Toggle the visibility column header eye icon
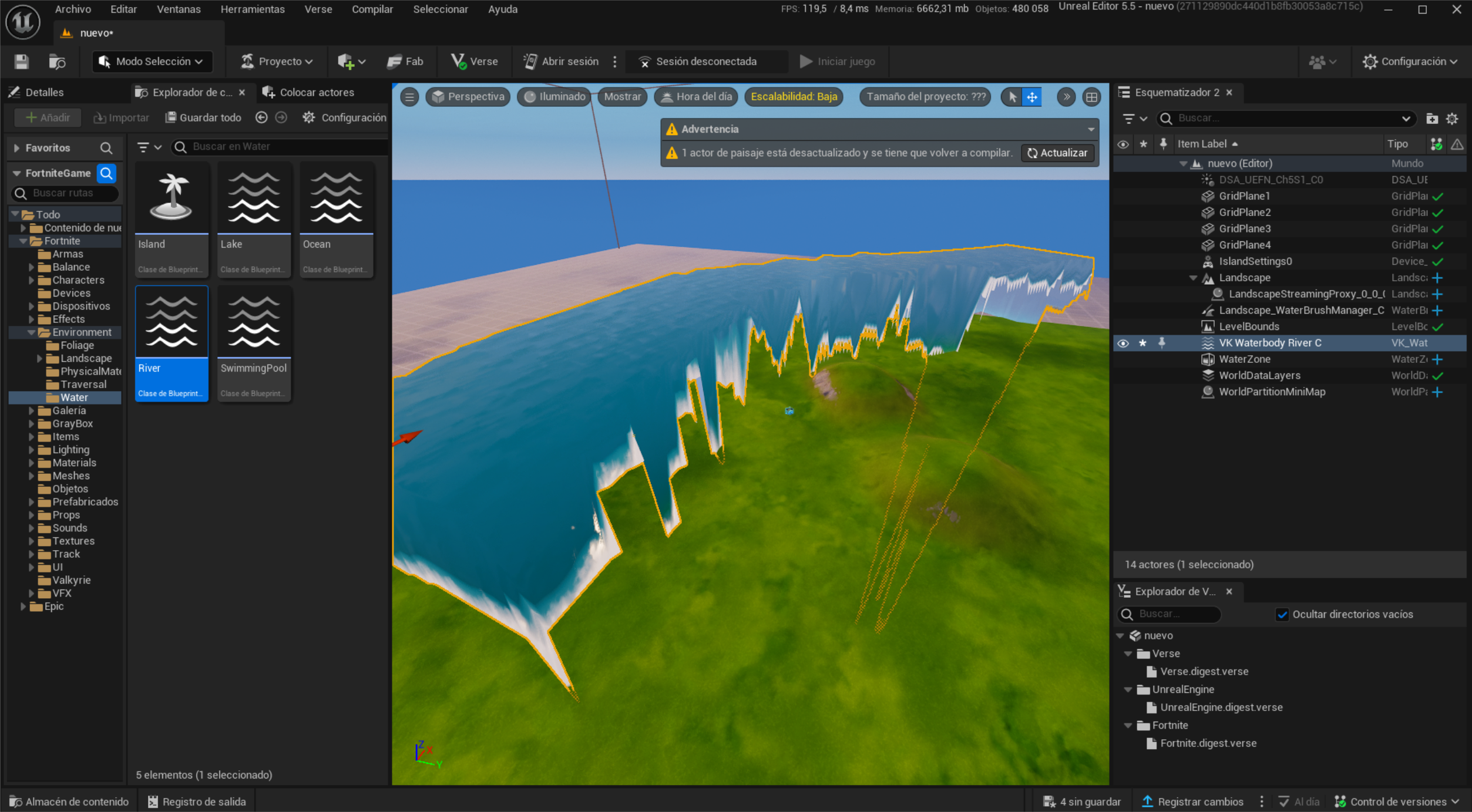This screenshot has height=812, width=1472. pyautogui.click(x=1123, y=144)
